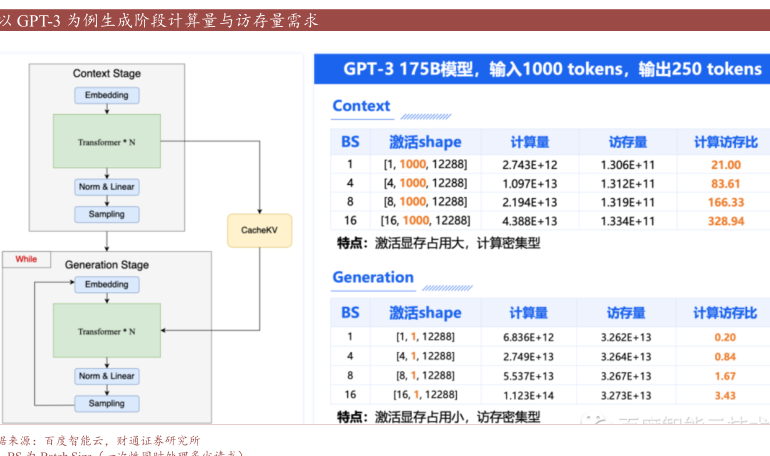Click the Transformer * N block in Context Stage
The width and height of the screenshot is (770, 456).
[x=107, y=141]
